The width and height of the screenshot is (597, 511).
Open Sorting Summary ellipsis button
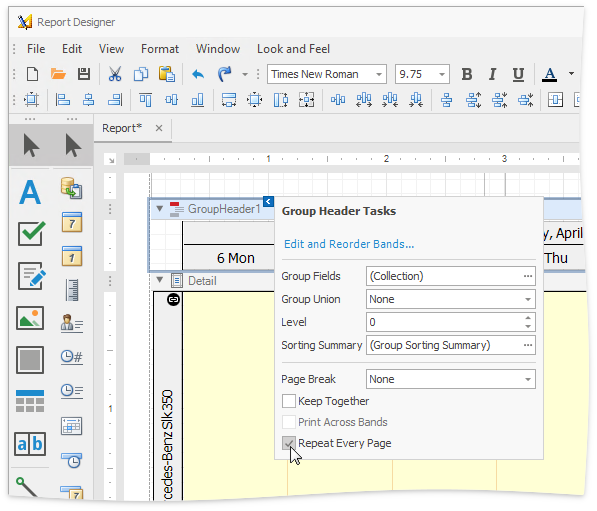528,345
